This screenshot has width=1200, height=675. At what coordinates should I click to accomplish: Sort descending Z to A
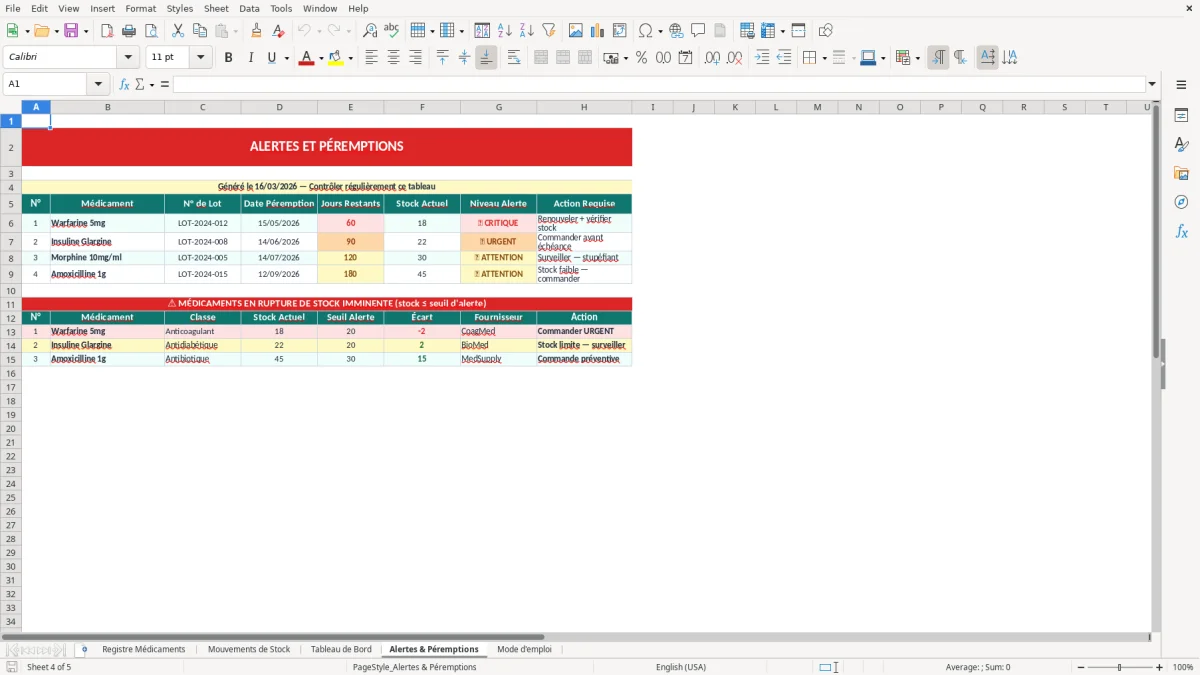[527, 30]
